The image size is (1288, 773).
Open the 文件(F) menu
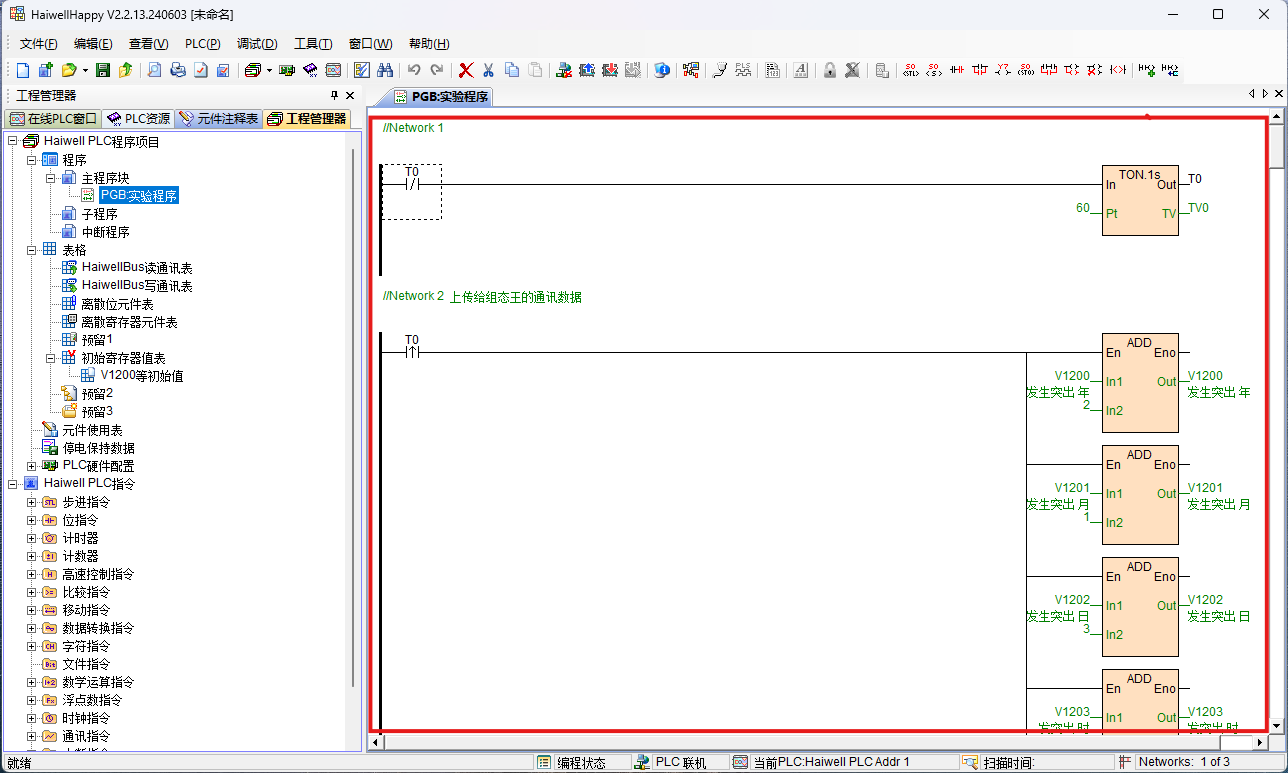tap(39, 44)
